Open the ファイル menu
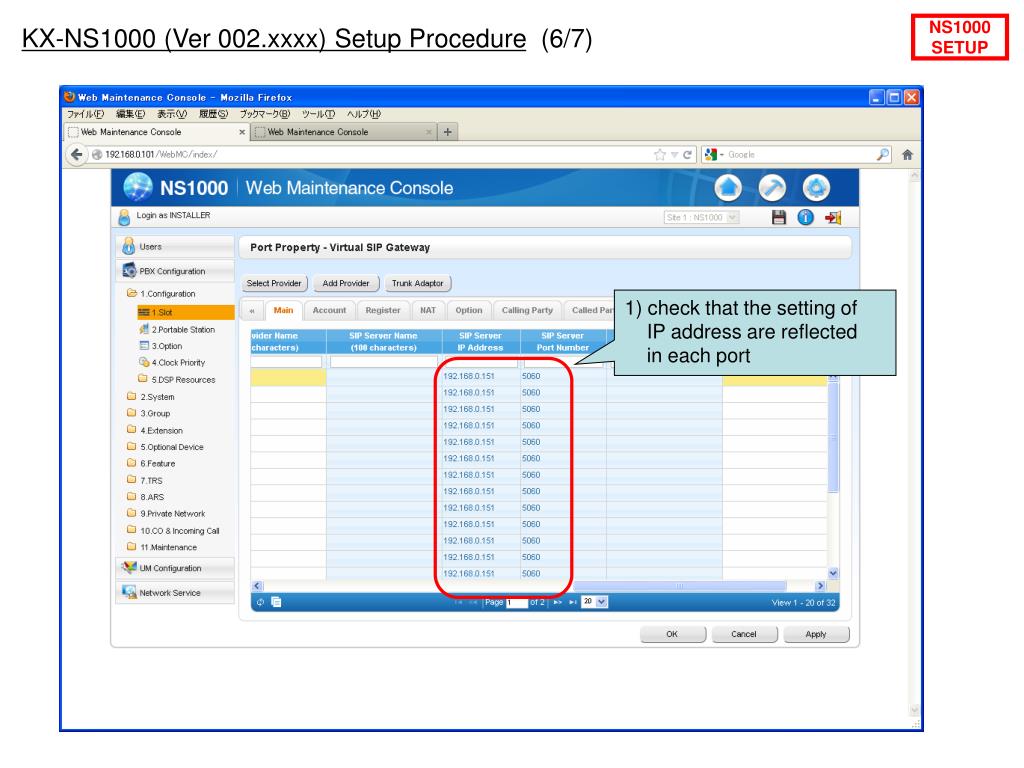The width and height of the screenshot is (1024, 768). [x=85, y=114]
